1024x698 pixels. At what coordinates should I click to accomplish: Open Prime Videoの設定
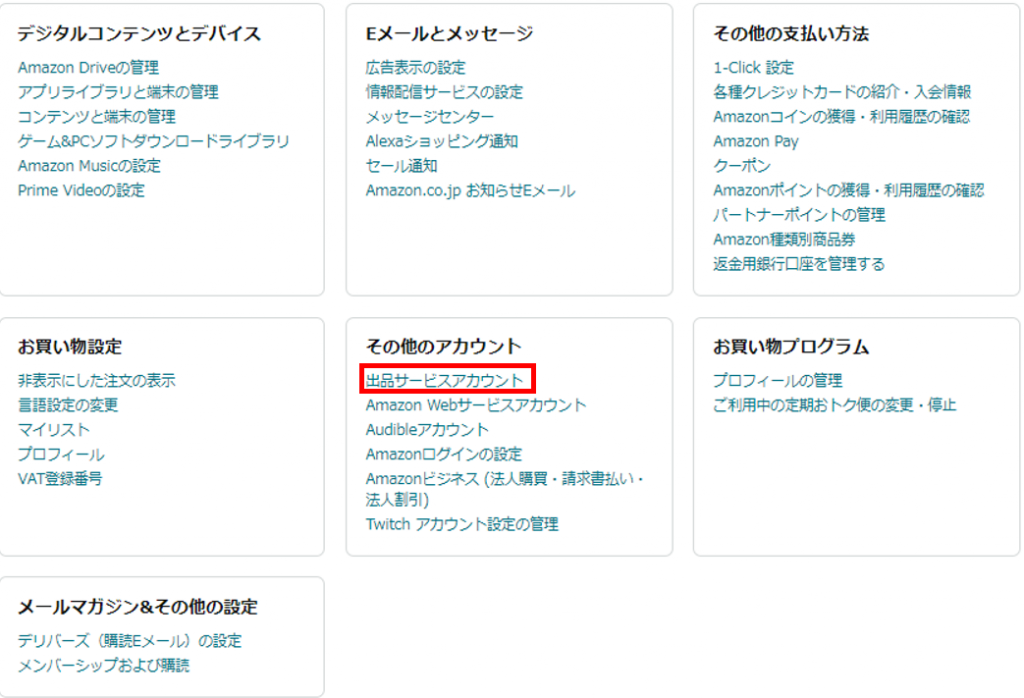82,191
